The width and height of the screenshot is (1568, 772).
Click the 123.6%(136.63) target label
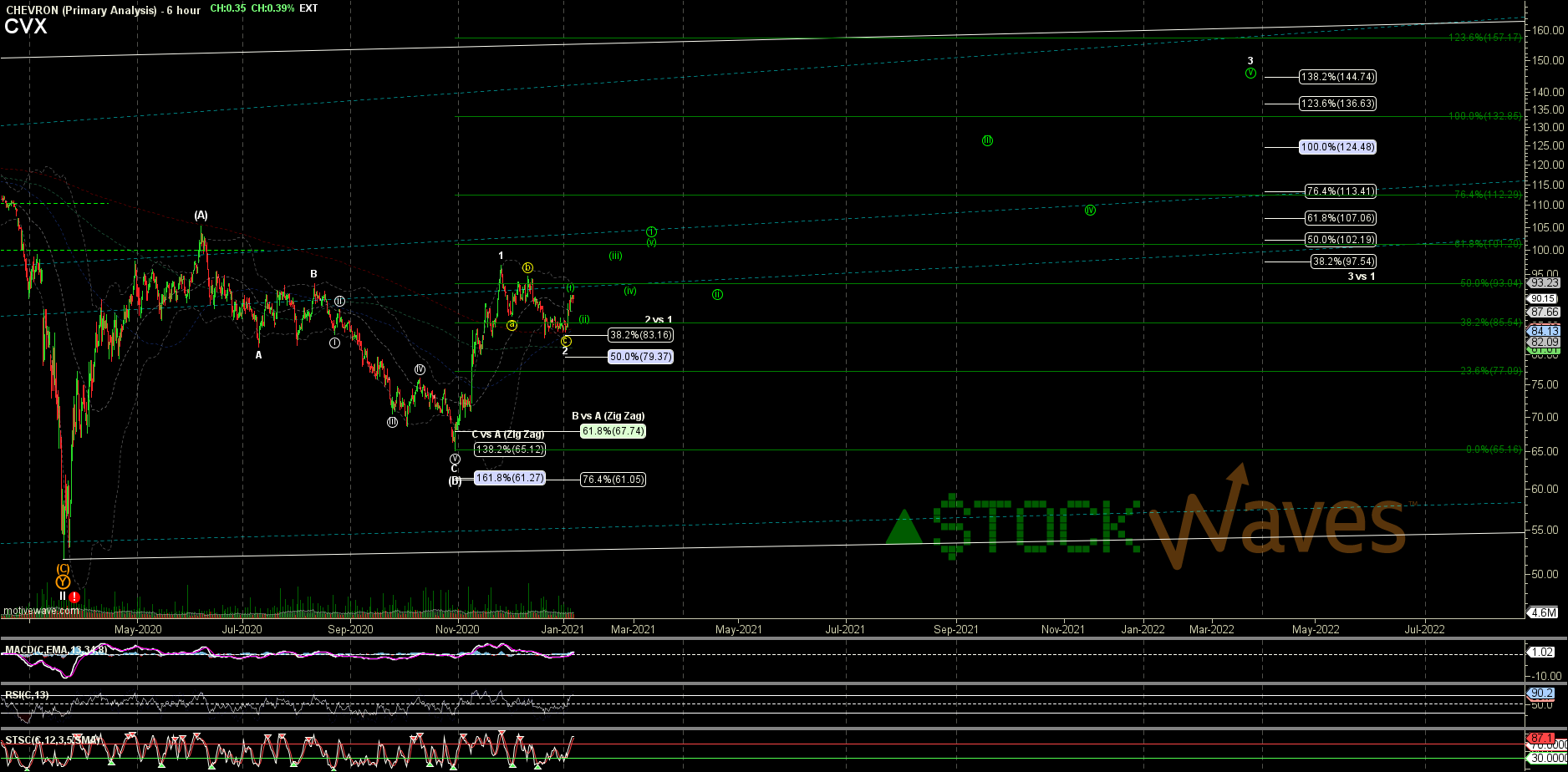pyautogui.click(x=1337, y=104)
